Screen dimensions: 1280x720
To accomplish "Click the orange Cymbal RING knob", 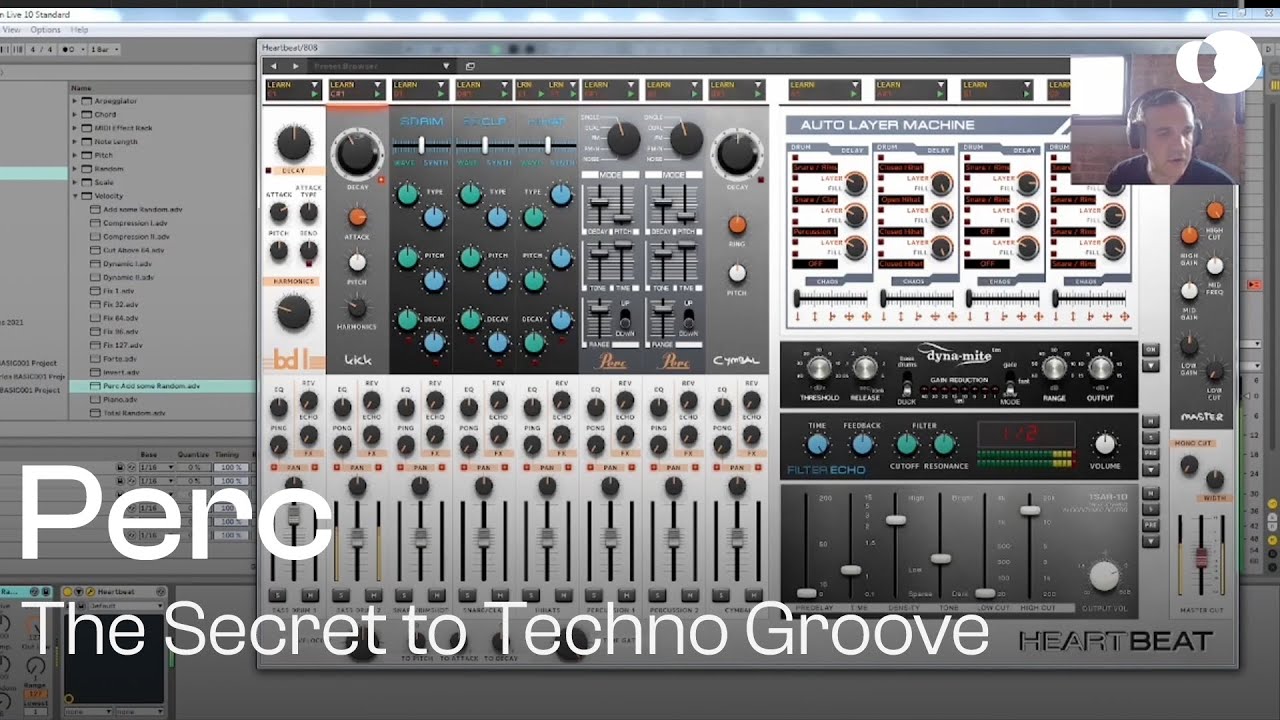I will (737, 224).
